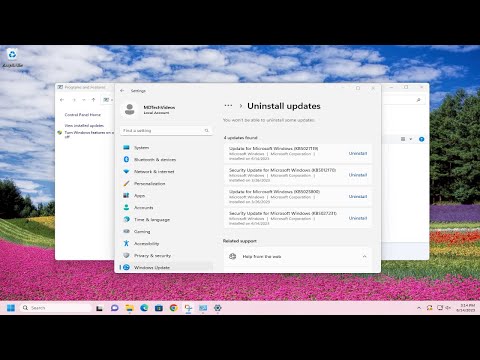This screenshot has width=480, height=360.
Task: Click the Bluetooth & devices icon
Action: click(x=126, y=160)
